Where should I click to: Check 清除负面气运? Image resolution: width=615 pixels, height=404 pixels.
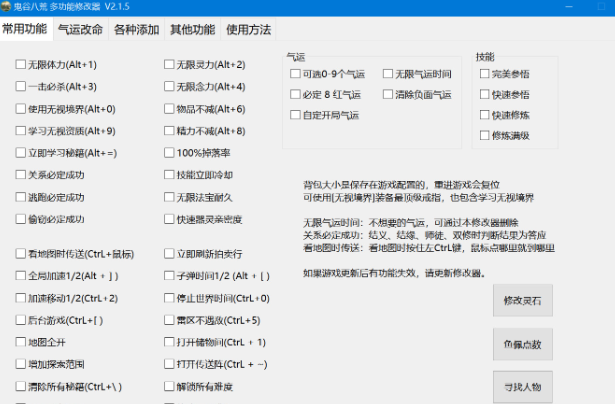click(388, 94)
